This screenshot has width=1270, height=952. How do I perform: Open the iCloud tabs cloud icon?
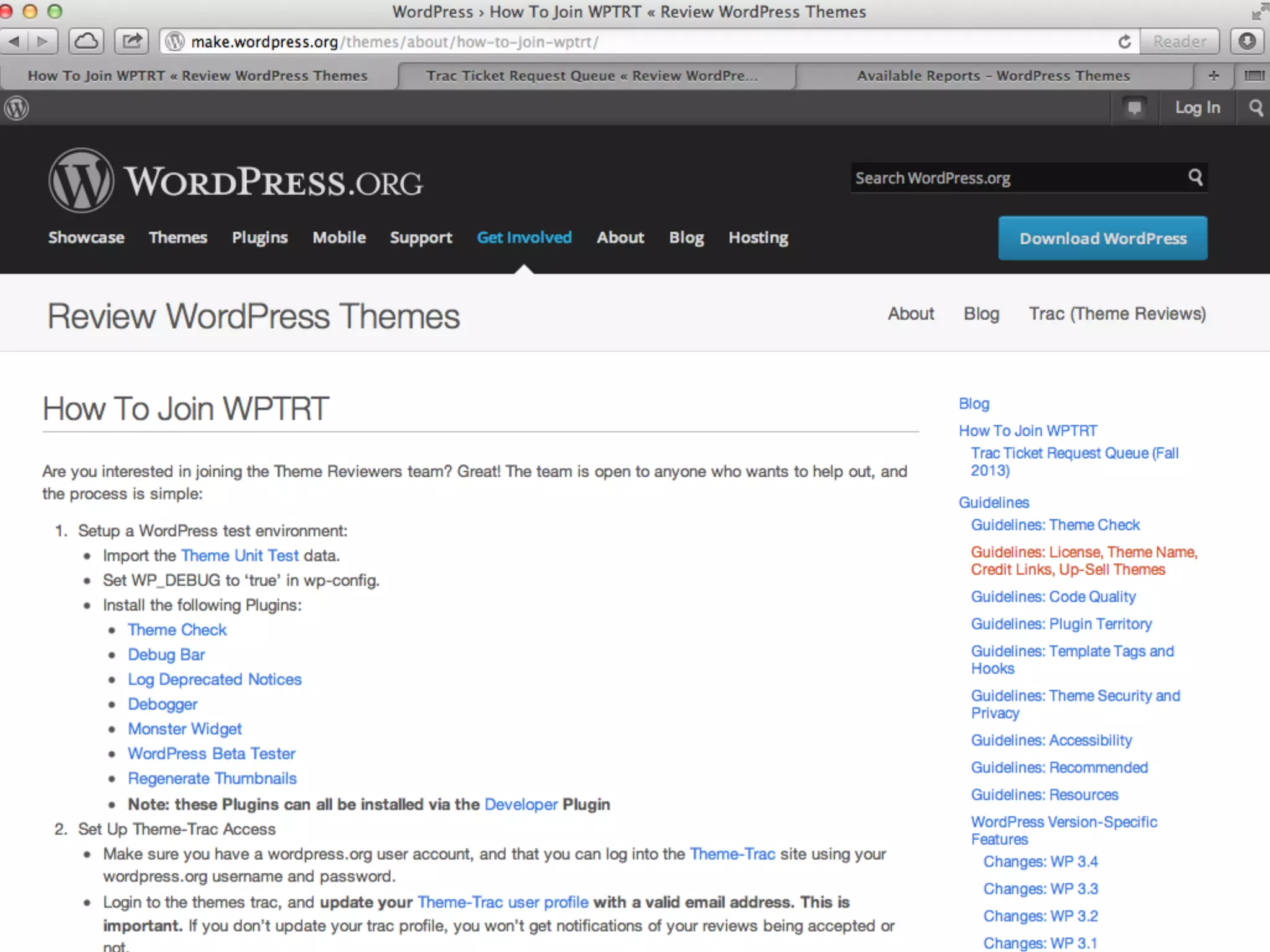(x=86, y=42)
